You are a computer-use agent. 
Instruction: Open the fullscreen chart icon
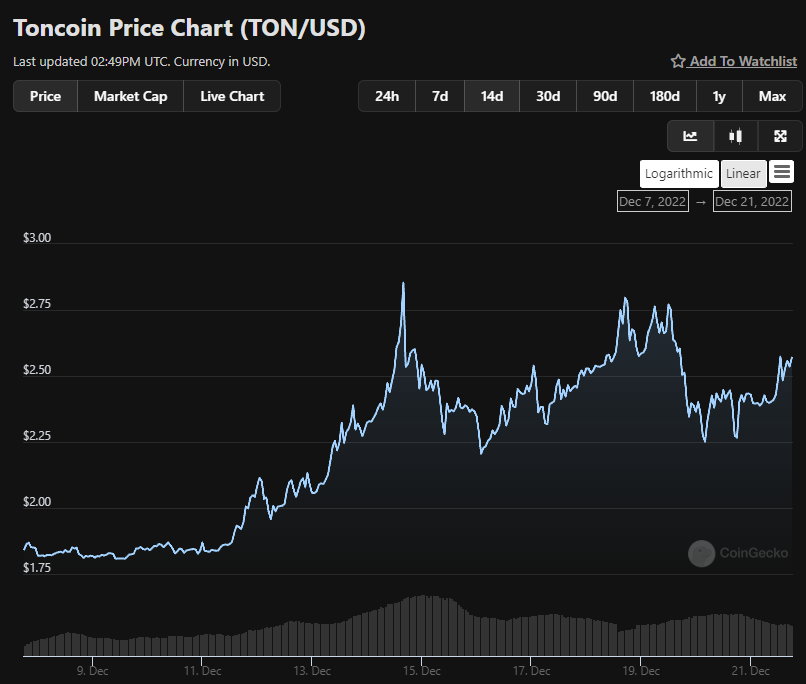pos(780,136)
